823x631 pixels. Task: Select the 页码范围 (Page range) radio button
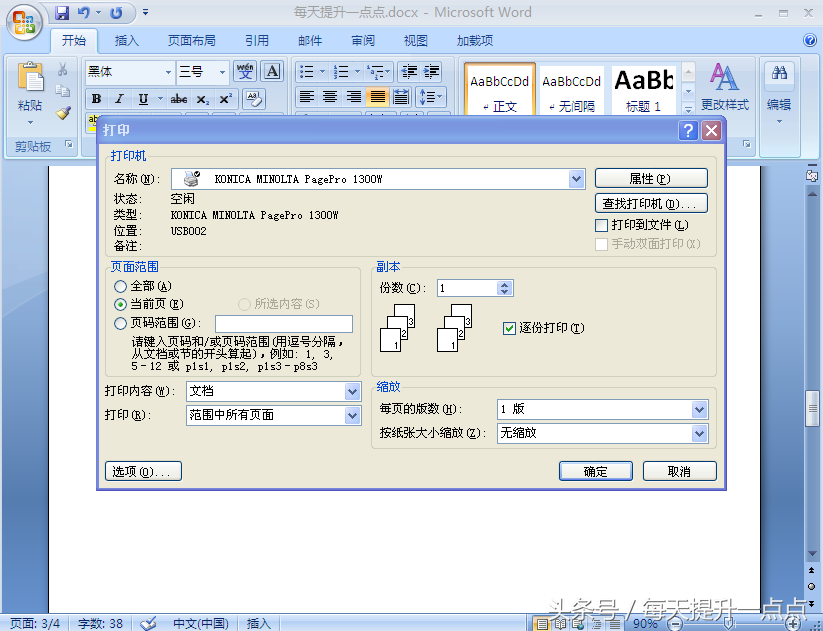coord(120,323)
